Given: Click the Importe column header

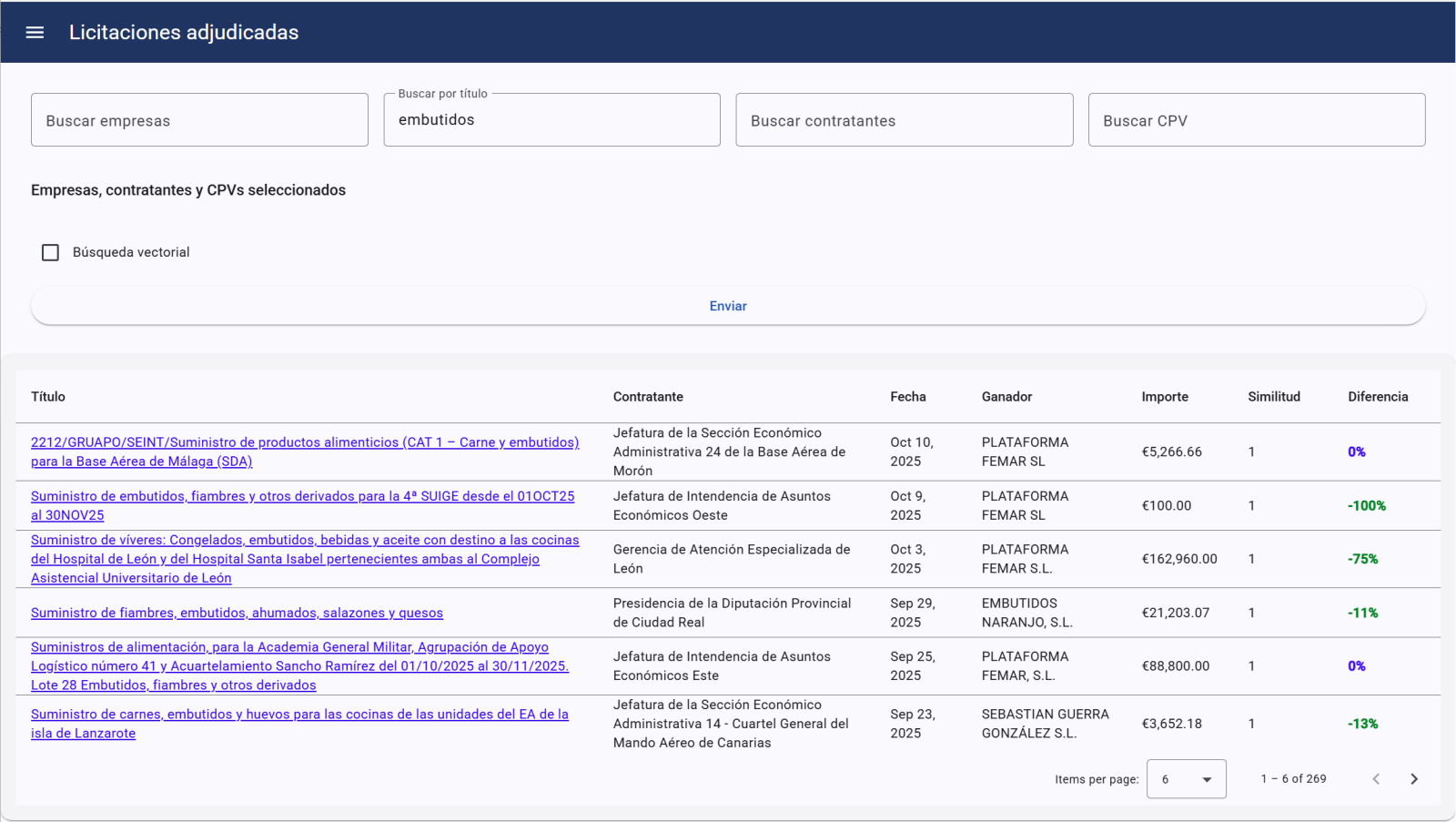Looking at the screenshot, I should (1164, 397).
